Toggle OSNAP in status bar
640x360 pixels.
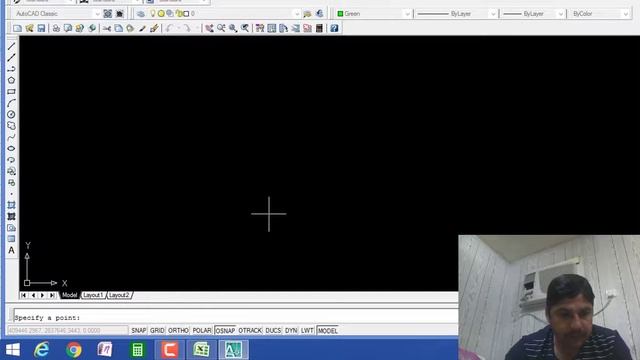coord(225,331)
